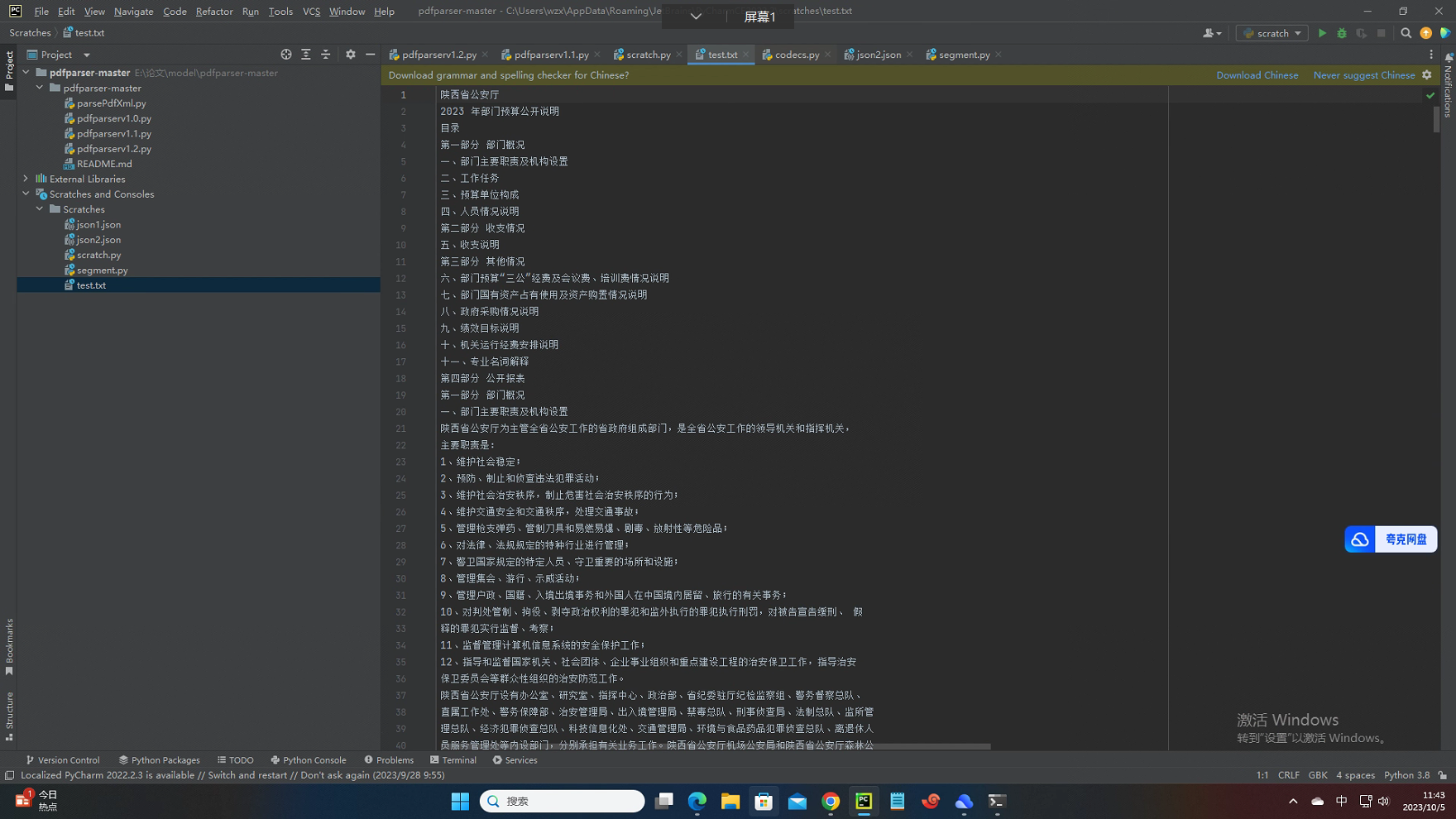Open Task View on taskbar

point(664,801)
